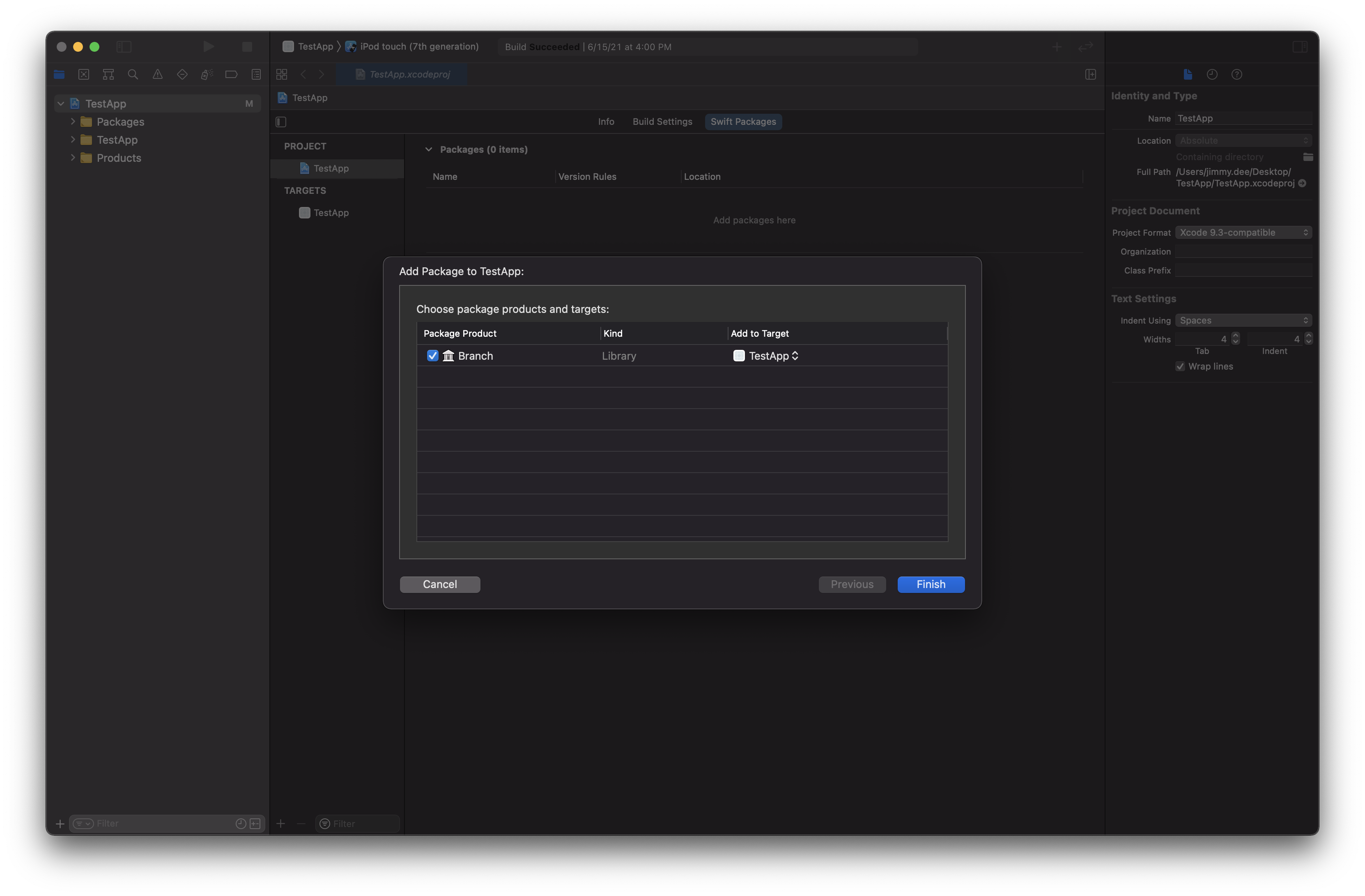Expand the TestApp folder in navigator
This screenshot has width=1365, height=896.
click(73, 139)
